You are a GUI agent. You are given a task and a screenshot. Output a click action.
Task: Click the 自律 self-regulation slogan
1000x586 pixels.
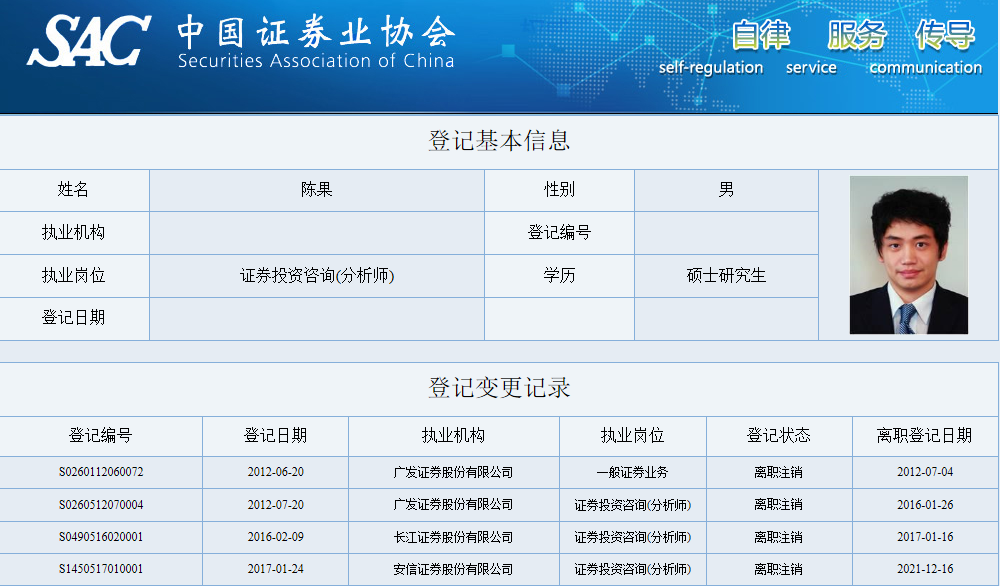pos(711,48)
